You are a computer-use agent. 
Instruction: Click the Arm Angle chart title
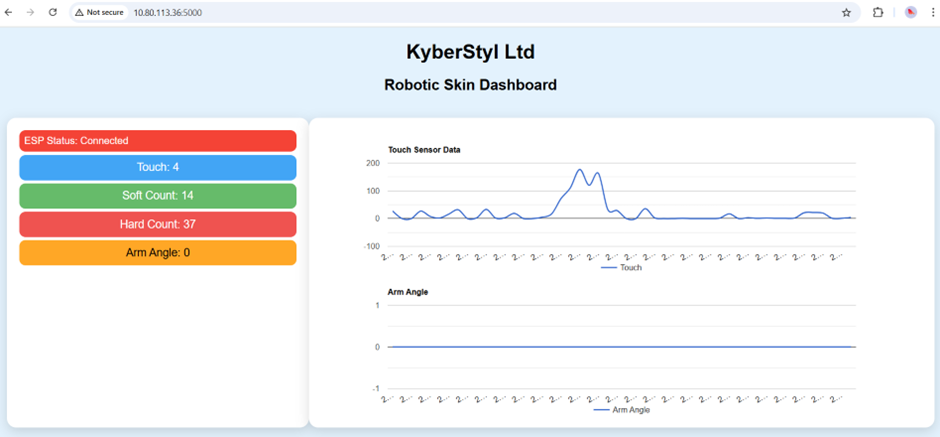point(408,292)
